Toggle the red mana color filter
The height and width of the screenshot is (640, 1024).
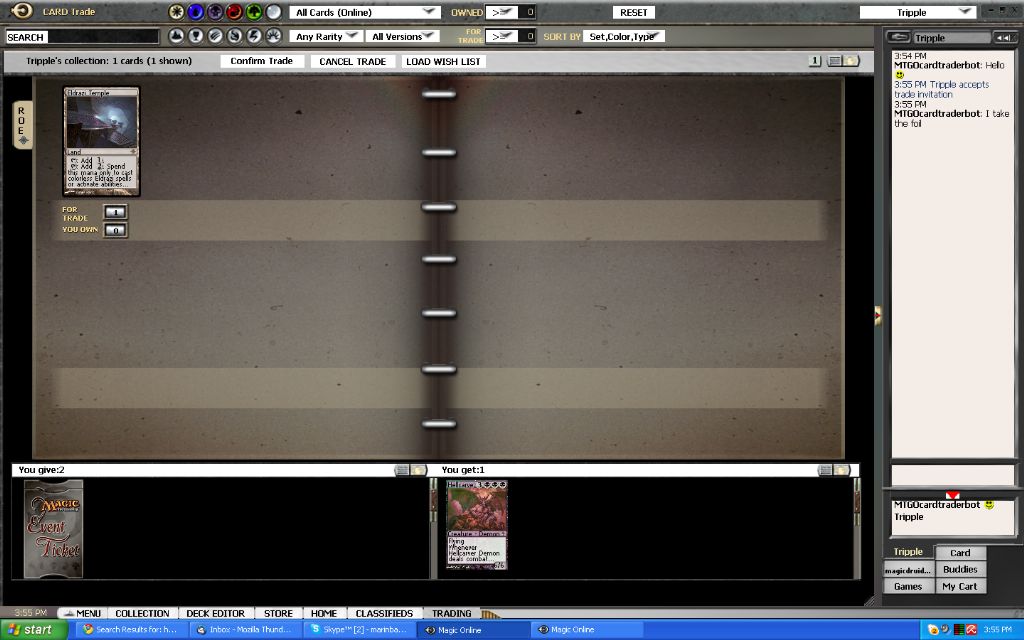coord(234,12)
